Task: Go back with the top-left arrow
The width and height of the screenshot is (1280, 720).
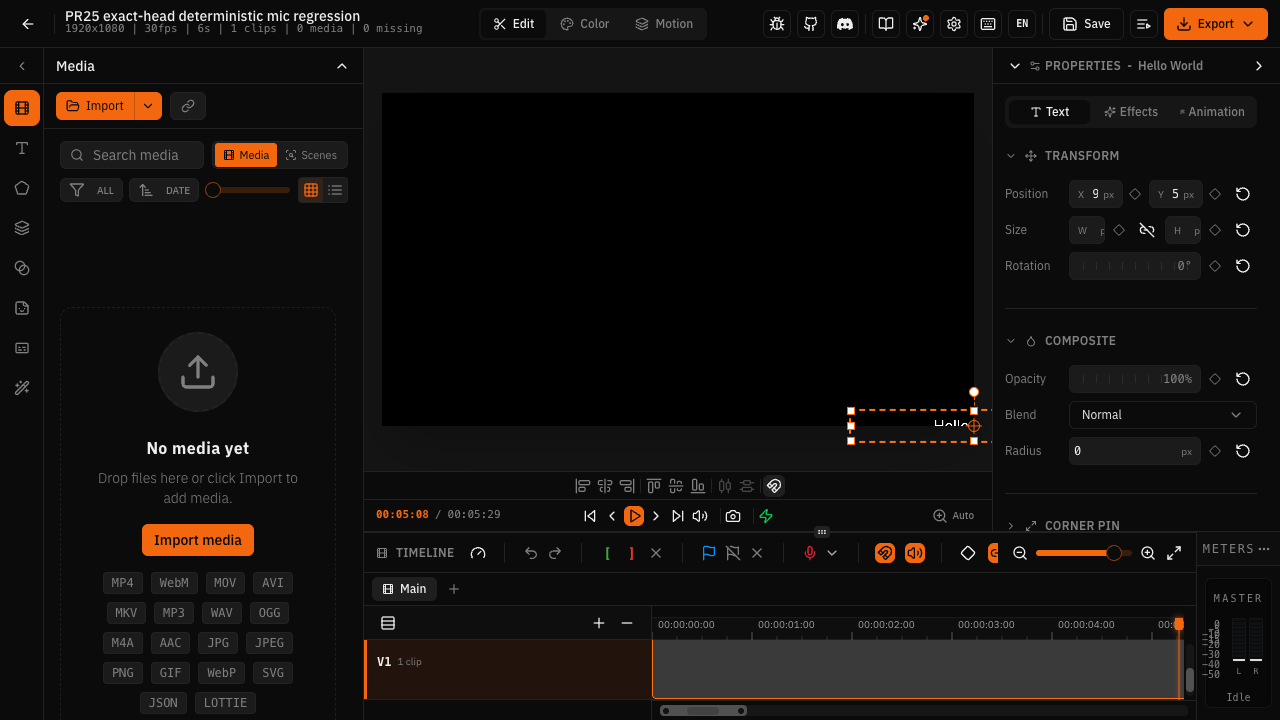Action: click(x=27, y=24)
